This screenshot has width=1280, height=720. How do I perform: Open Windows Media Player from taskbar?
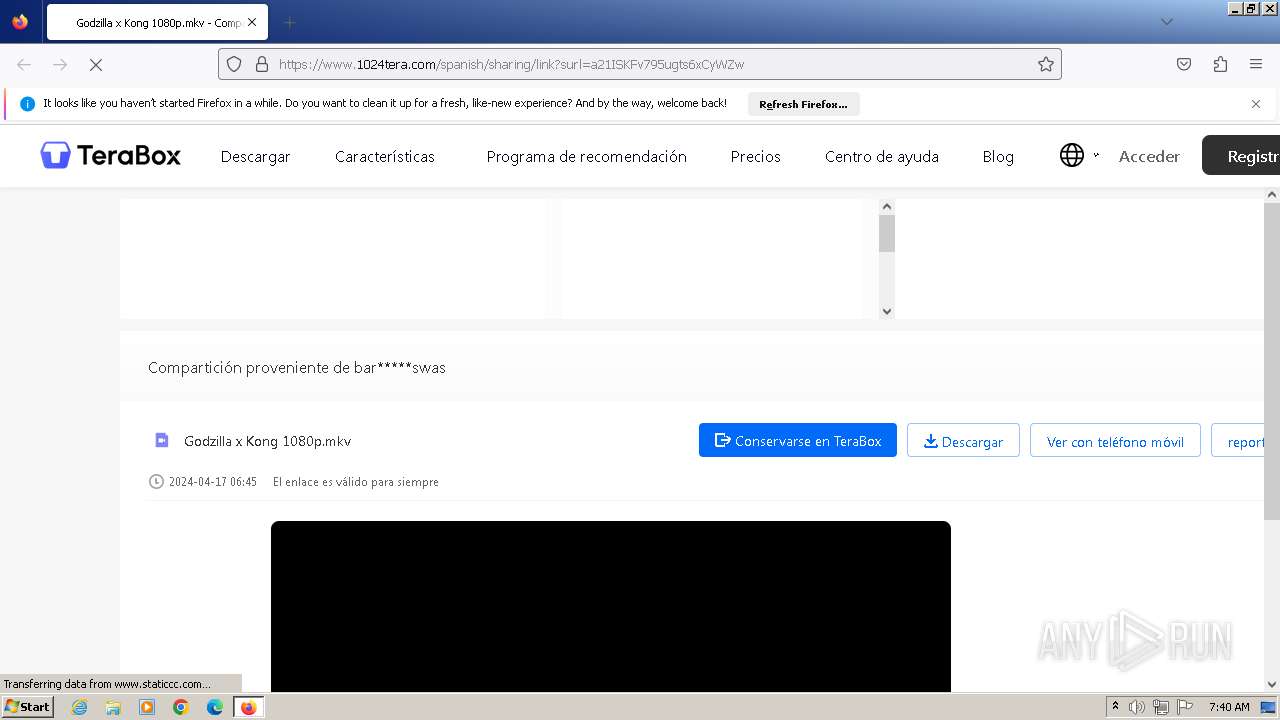point(147,707)
